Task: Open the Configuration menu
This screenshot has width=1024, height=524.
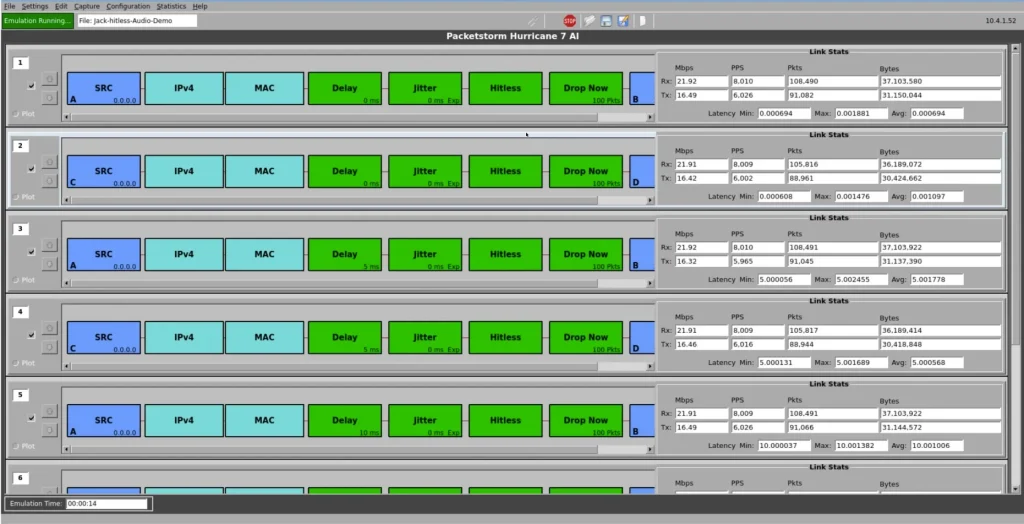Action: tap(128, 6)
